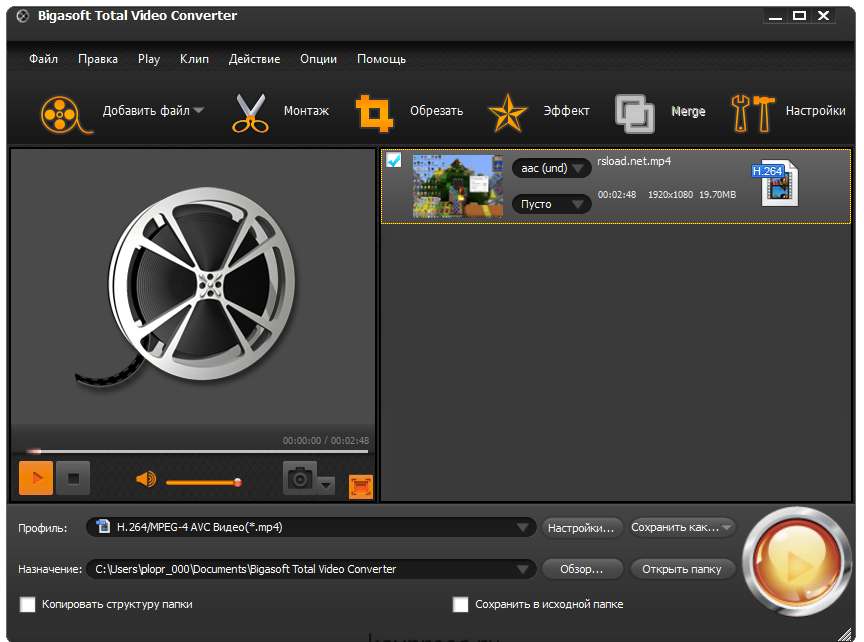
Task: Click the window resize grip corner
Action: (x=845, y=634)
